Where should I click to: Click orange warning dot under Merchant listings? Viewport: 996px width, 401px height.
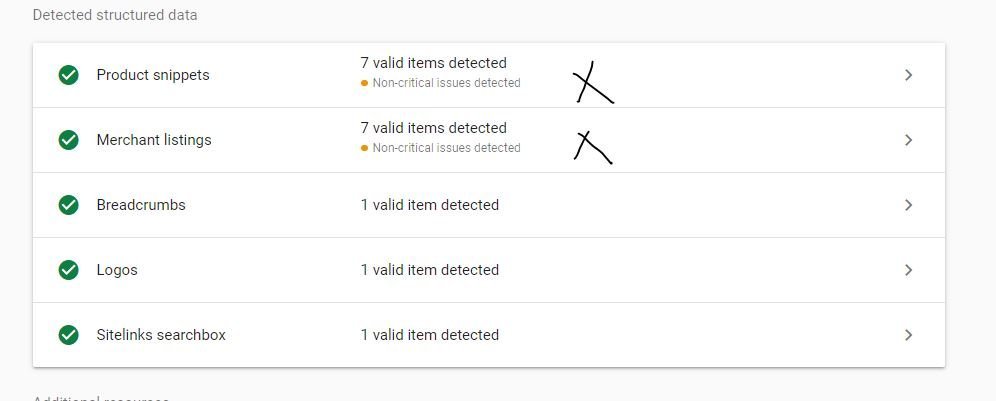tap(364, 147)
